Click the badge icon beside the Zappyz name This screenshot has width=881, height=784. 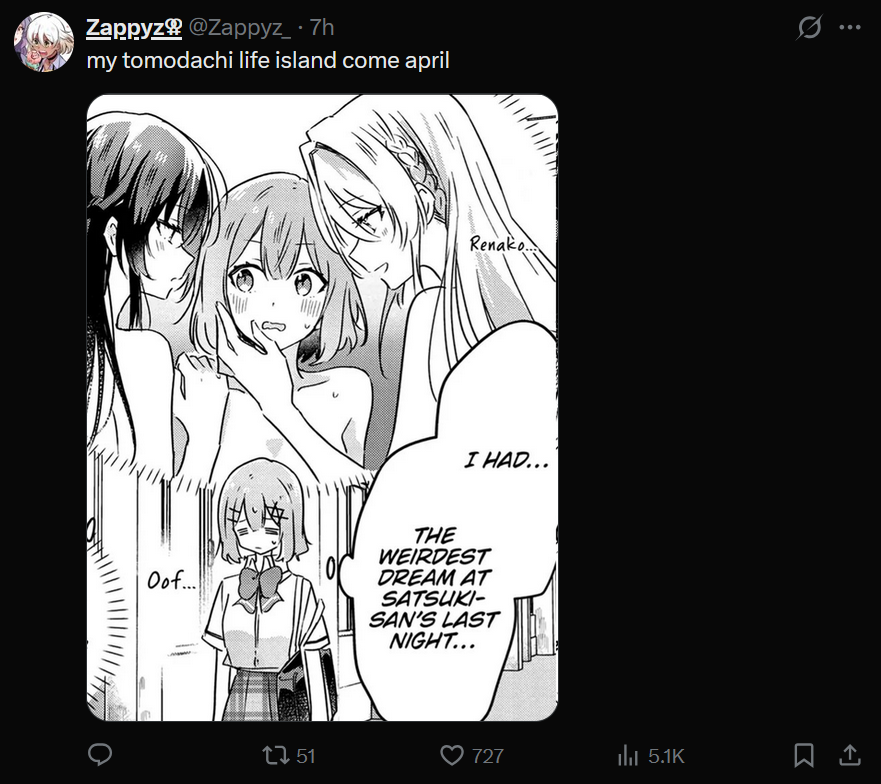(174, 28)
